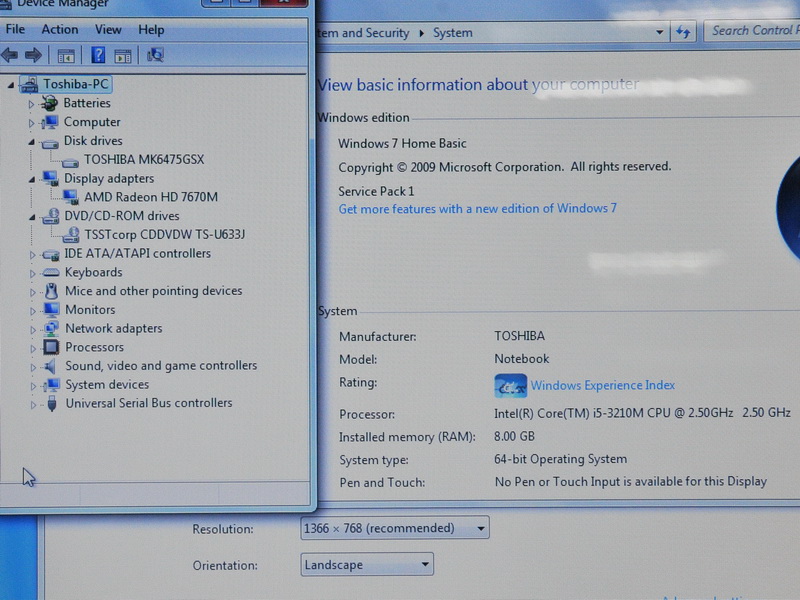This screenshot has width=800, height=600.
Task: Open the Help menu in Device Manager
Action: (151, 30)
